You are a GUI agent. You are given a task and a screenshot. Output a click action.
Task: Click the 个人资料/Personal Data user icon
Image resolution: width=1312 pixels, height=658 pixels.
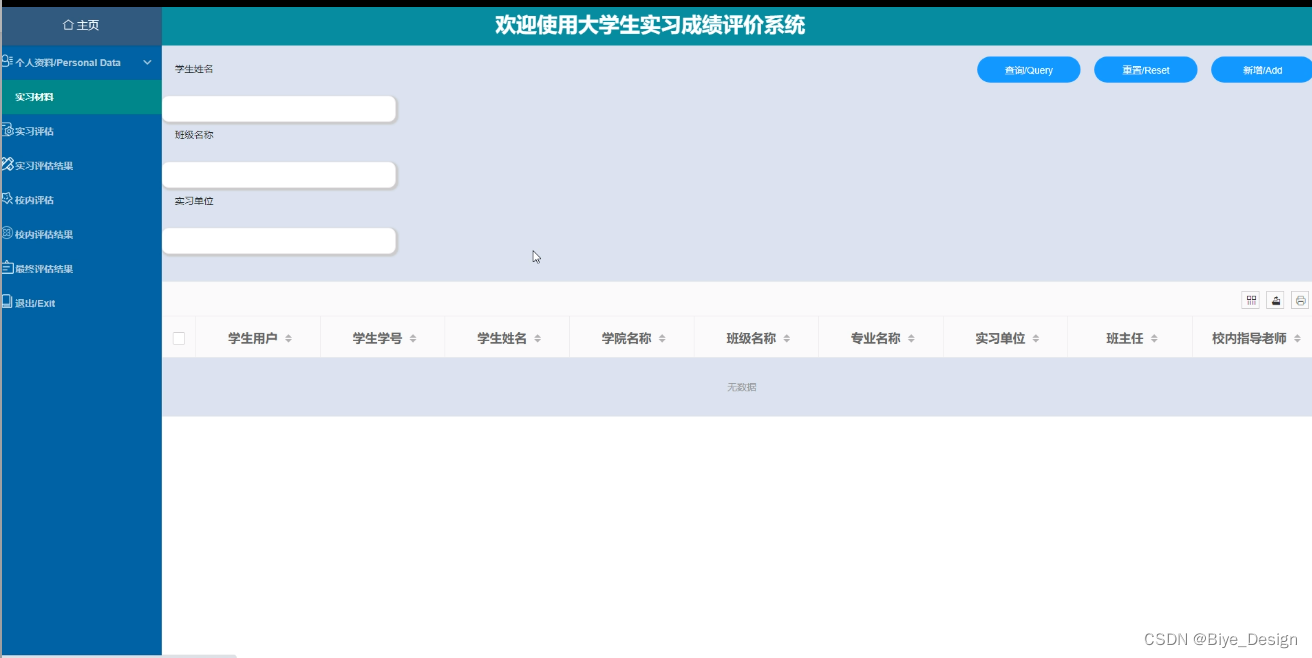coord(6,62)
